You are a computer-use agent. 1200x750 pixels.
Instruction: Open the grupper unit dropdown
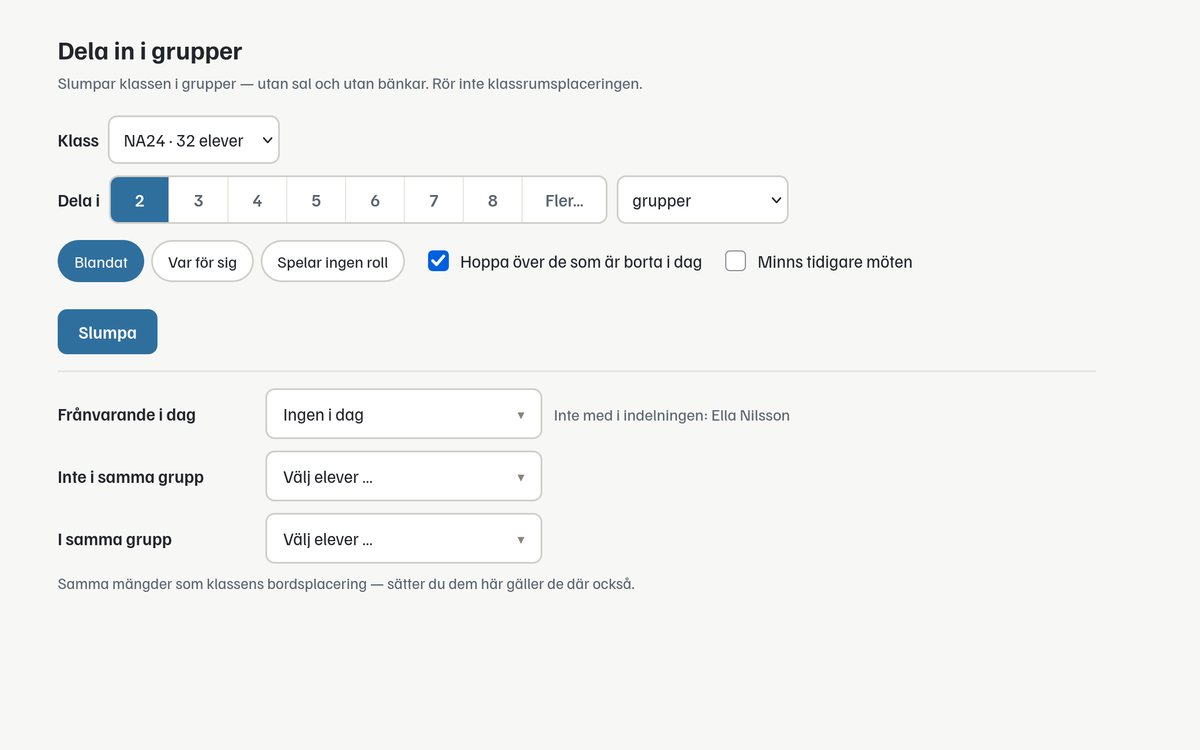click(x=703, y=200)
